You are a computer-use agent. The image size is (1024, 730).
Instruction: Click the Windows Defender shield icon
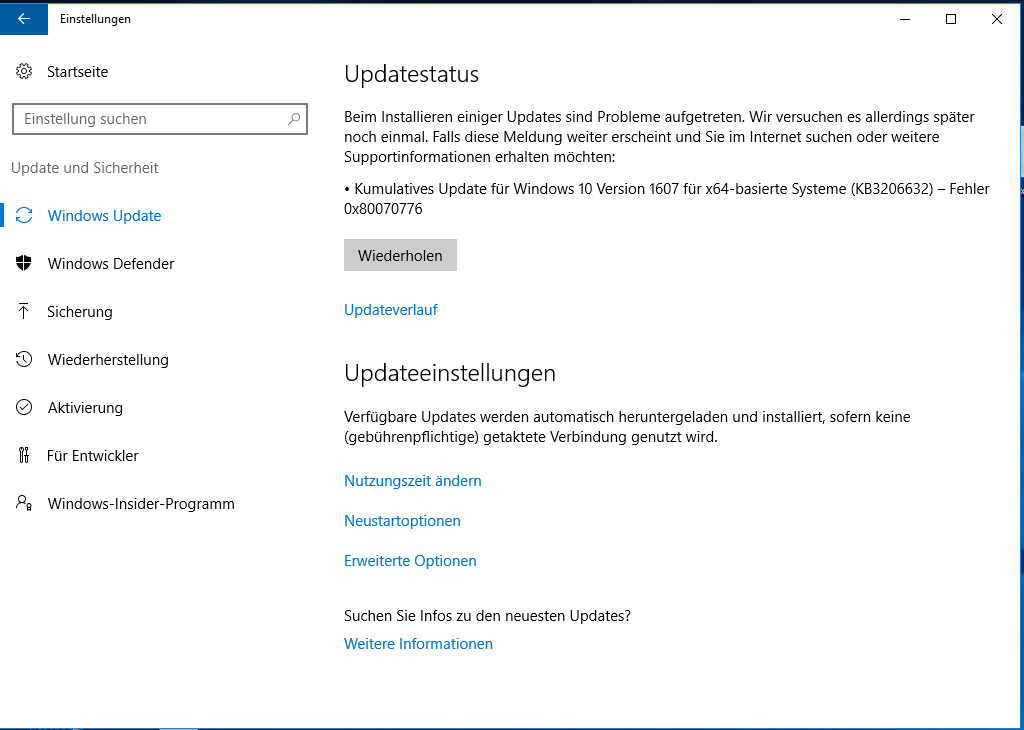coord(24,263)
